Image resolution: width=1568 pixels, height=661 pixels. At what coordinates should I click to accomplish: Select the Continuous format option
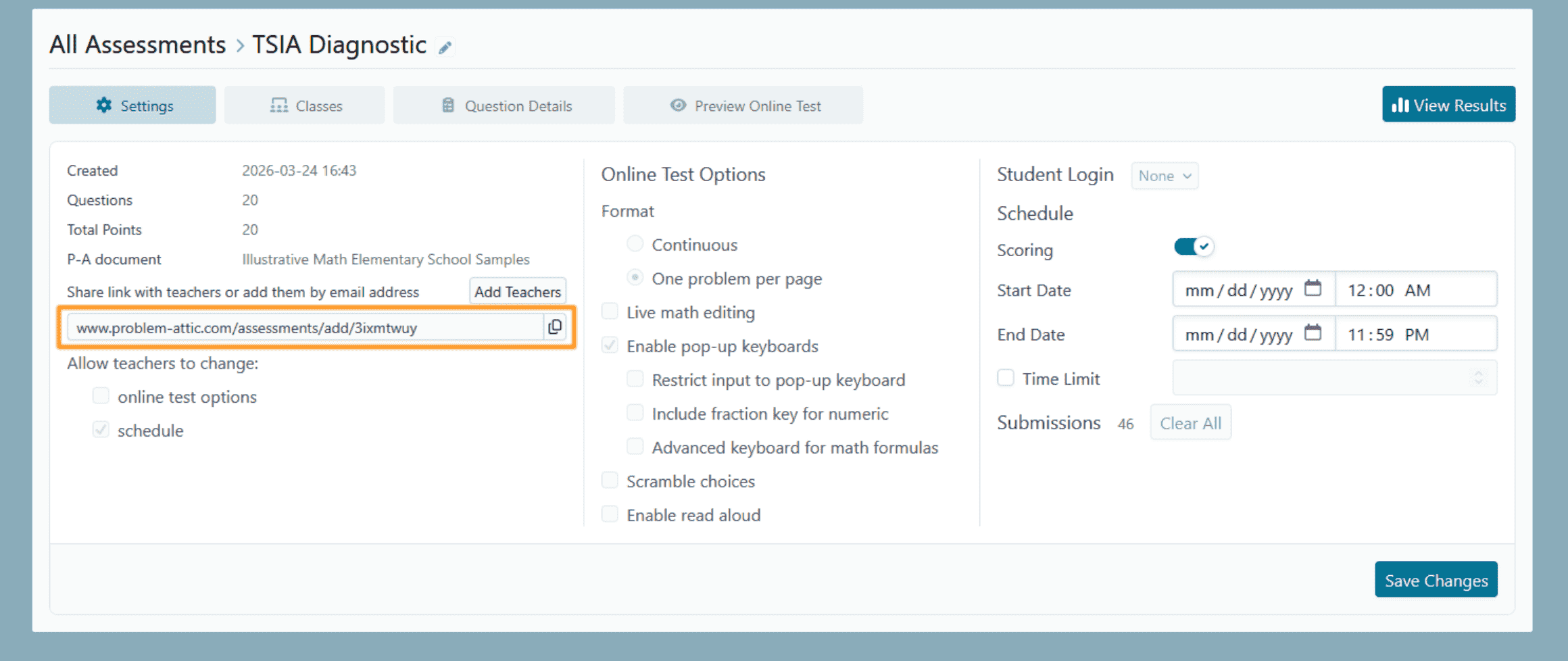tap(635, 244)
